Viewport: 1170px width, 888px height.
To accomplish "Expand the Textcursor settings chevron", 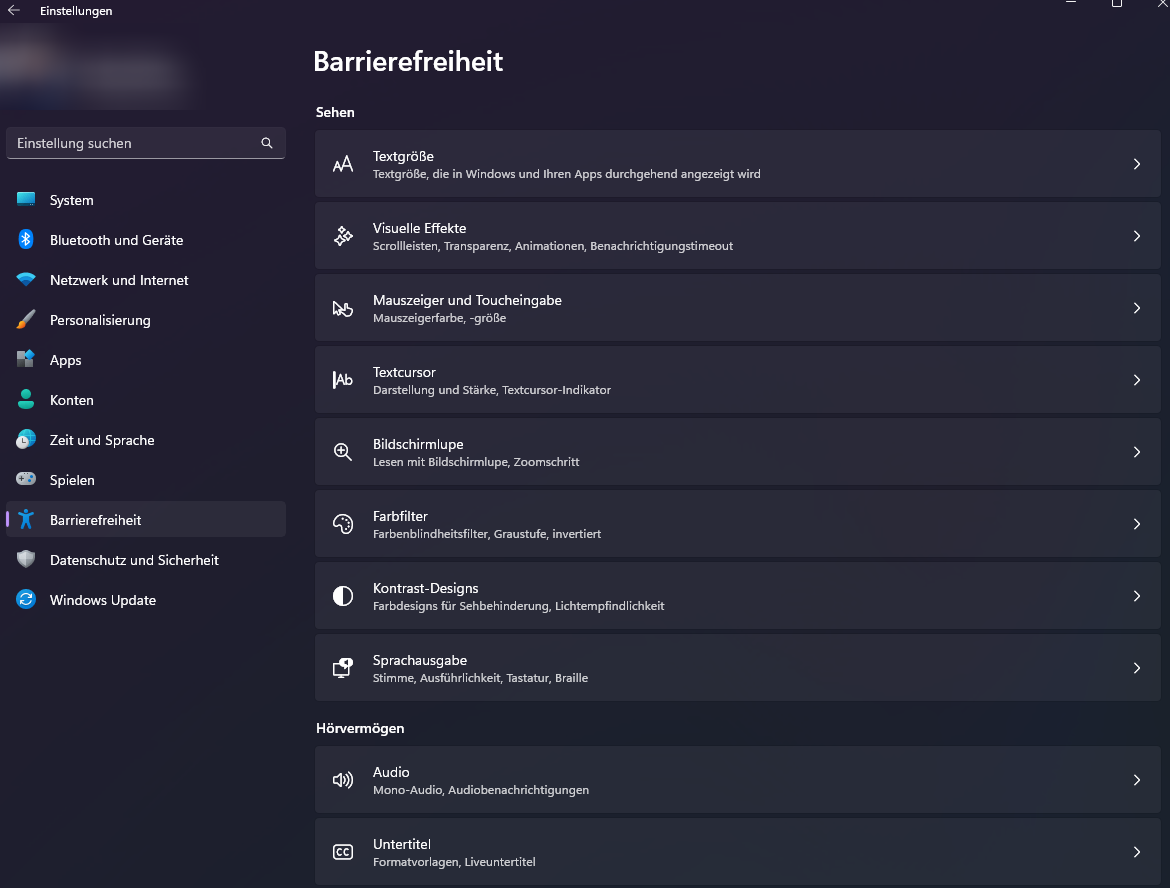I will tap(1137, 380).
